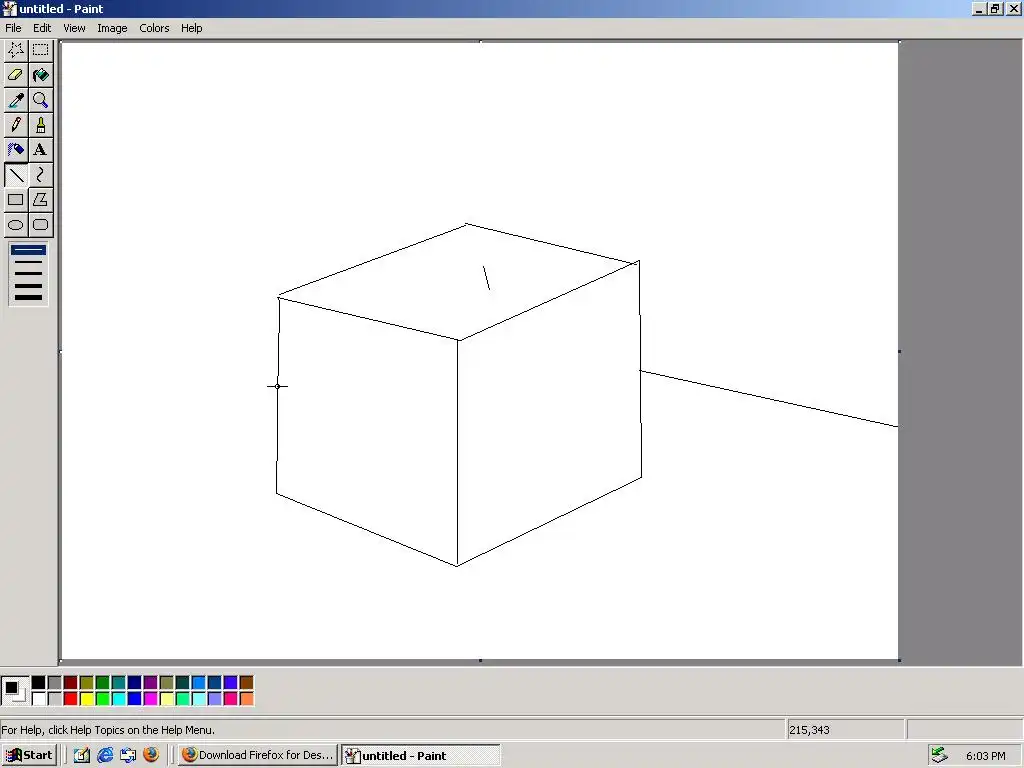Click the Show Desktop quick launch icon
The image size is (1024, 768).
(x=82, y=755)
